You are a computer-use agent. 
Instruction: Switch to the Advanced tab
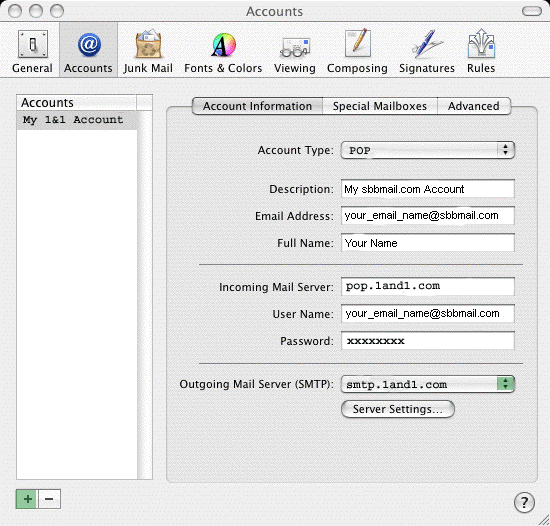(x=474, y=106)
